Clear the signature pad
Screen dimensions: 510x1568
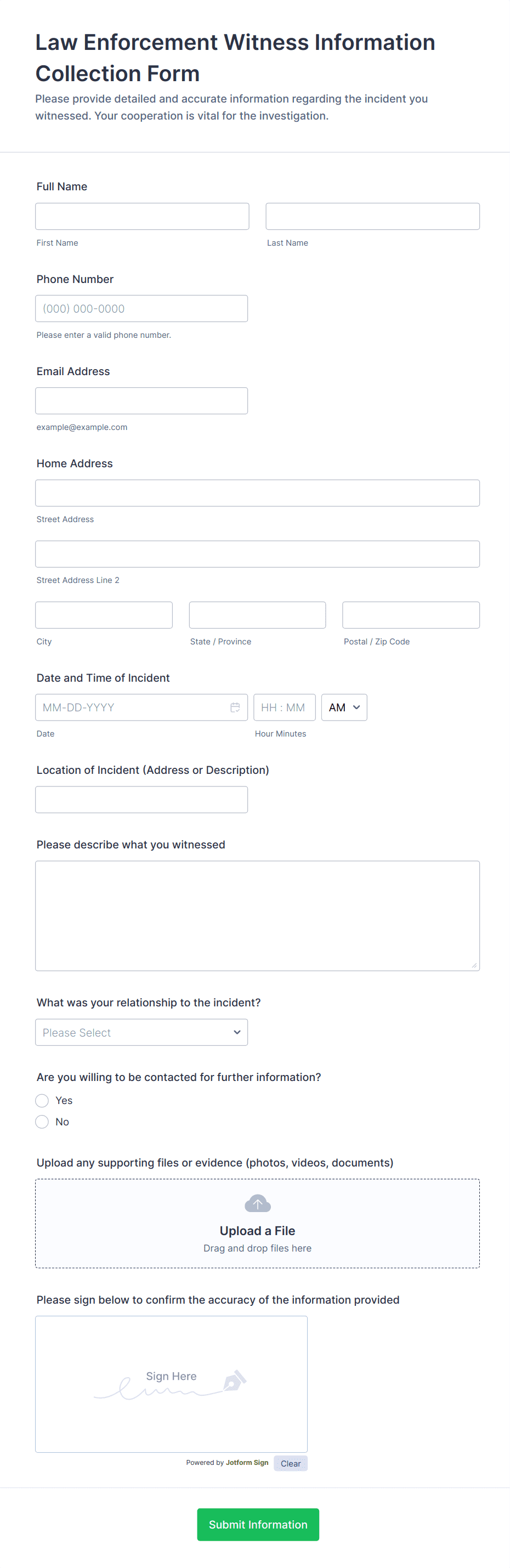(290, 1463)
